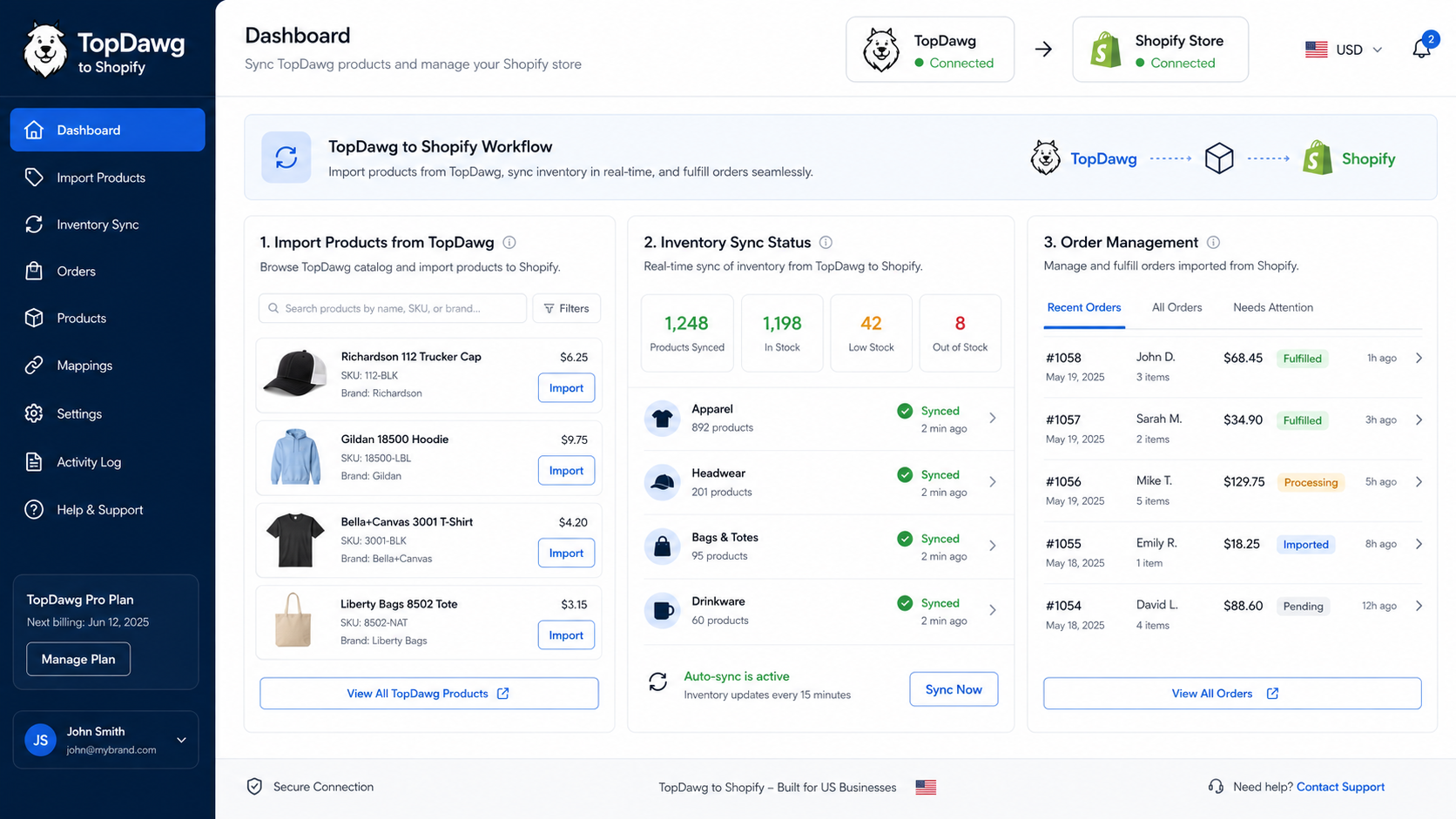Click the Apparel t-shirt category icon

[x=662, y=419]
